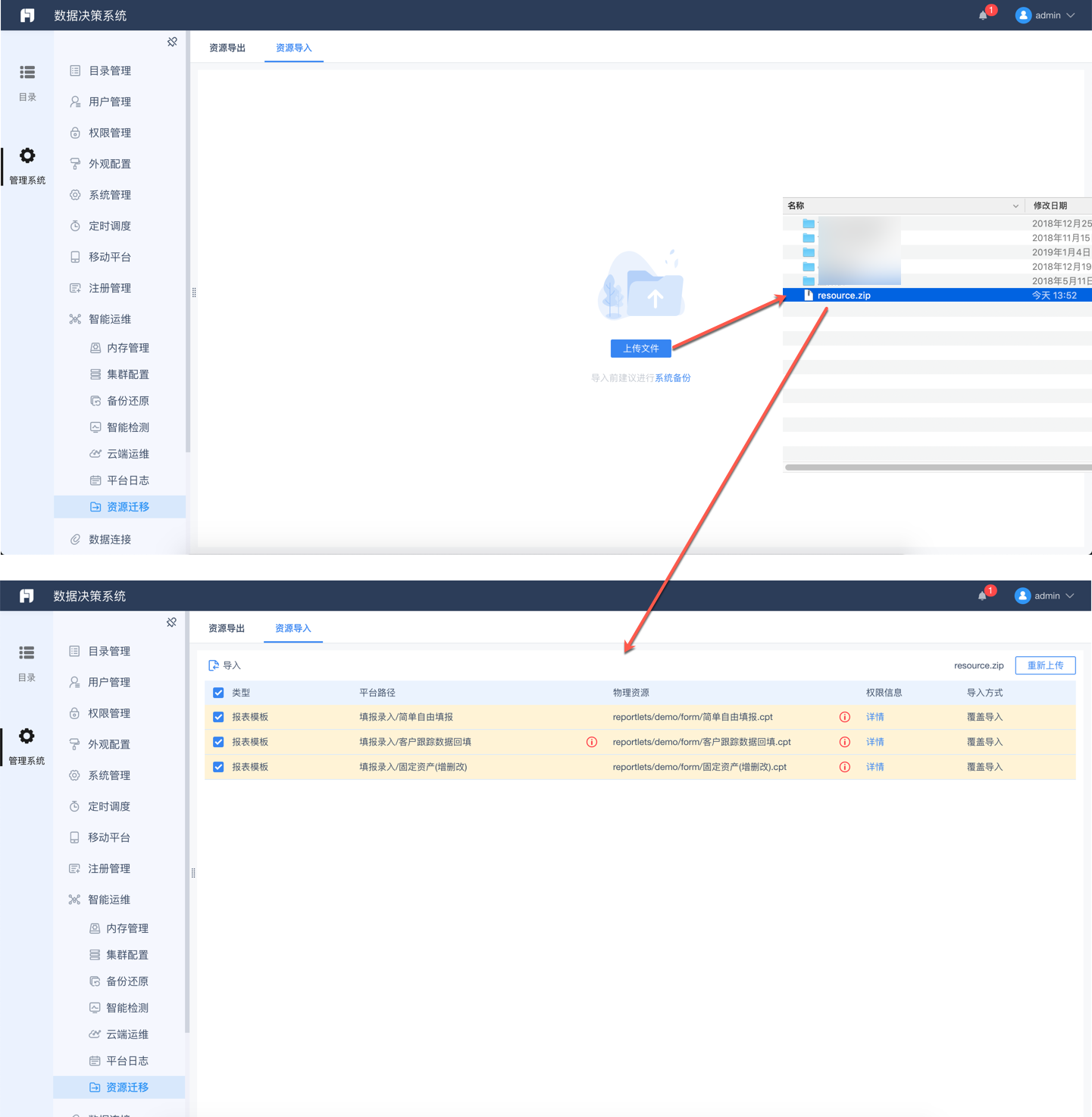The image size is (1092, 1117).
Task: Click the admin avatar in the import-table window
Action: [1023, 596]
